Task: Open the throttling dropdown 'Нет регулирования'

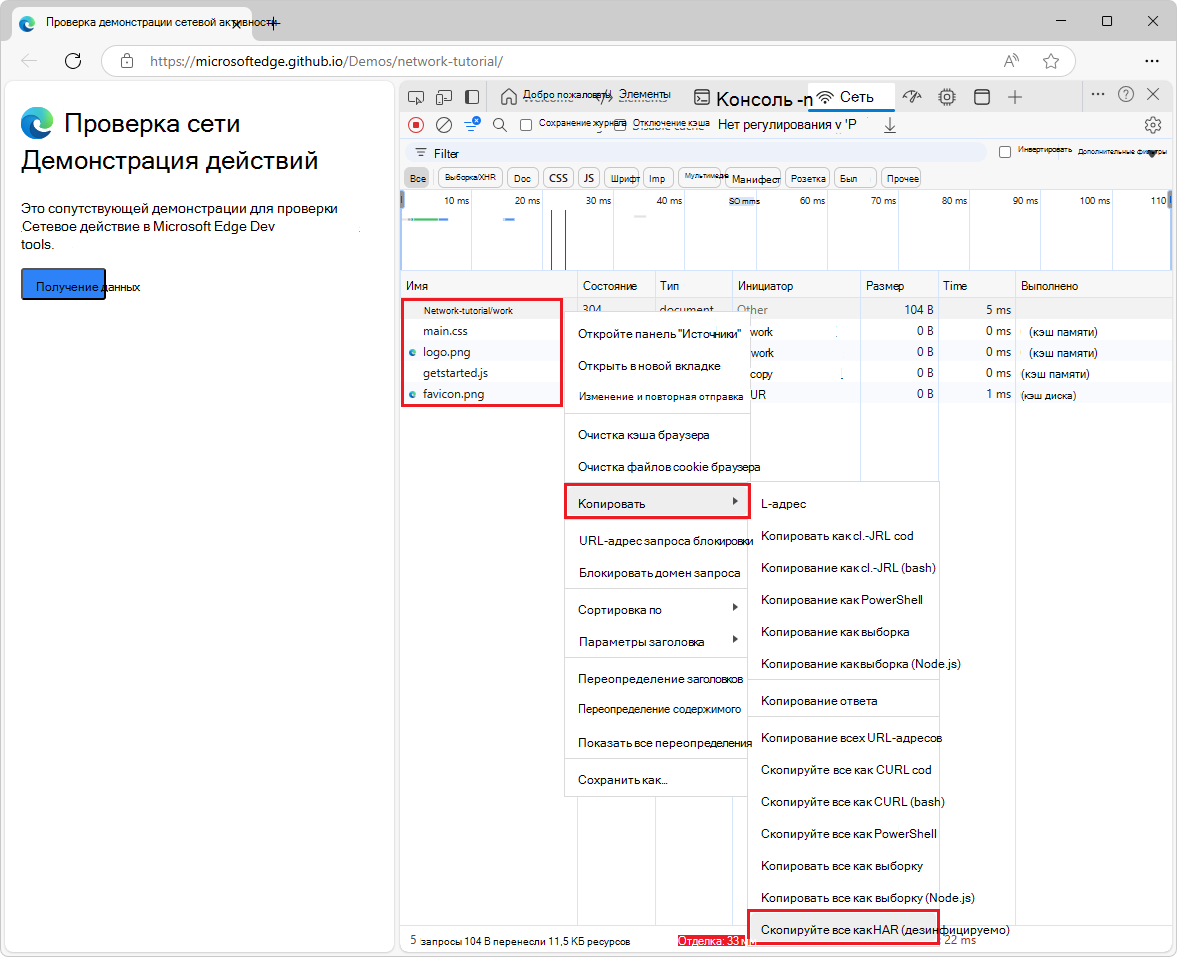Action: pyautogui.click(x=787, y=125)
